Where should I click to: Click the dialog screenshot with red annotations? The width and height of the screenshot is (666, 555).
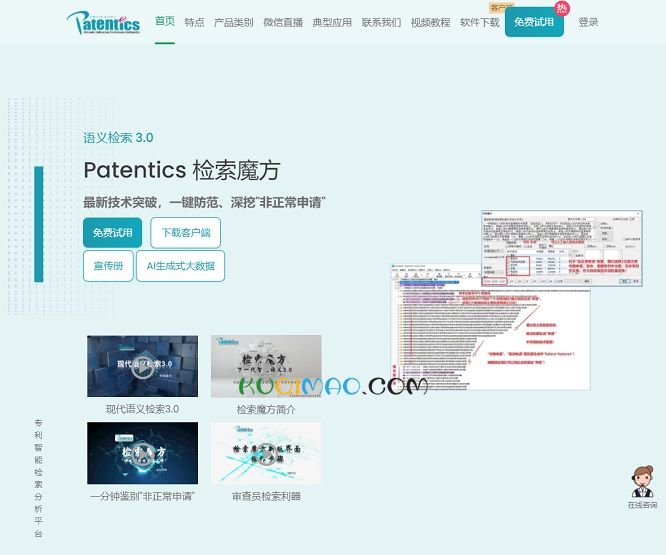562,248
